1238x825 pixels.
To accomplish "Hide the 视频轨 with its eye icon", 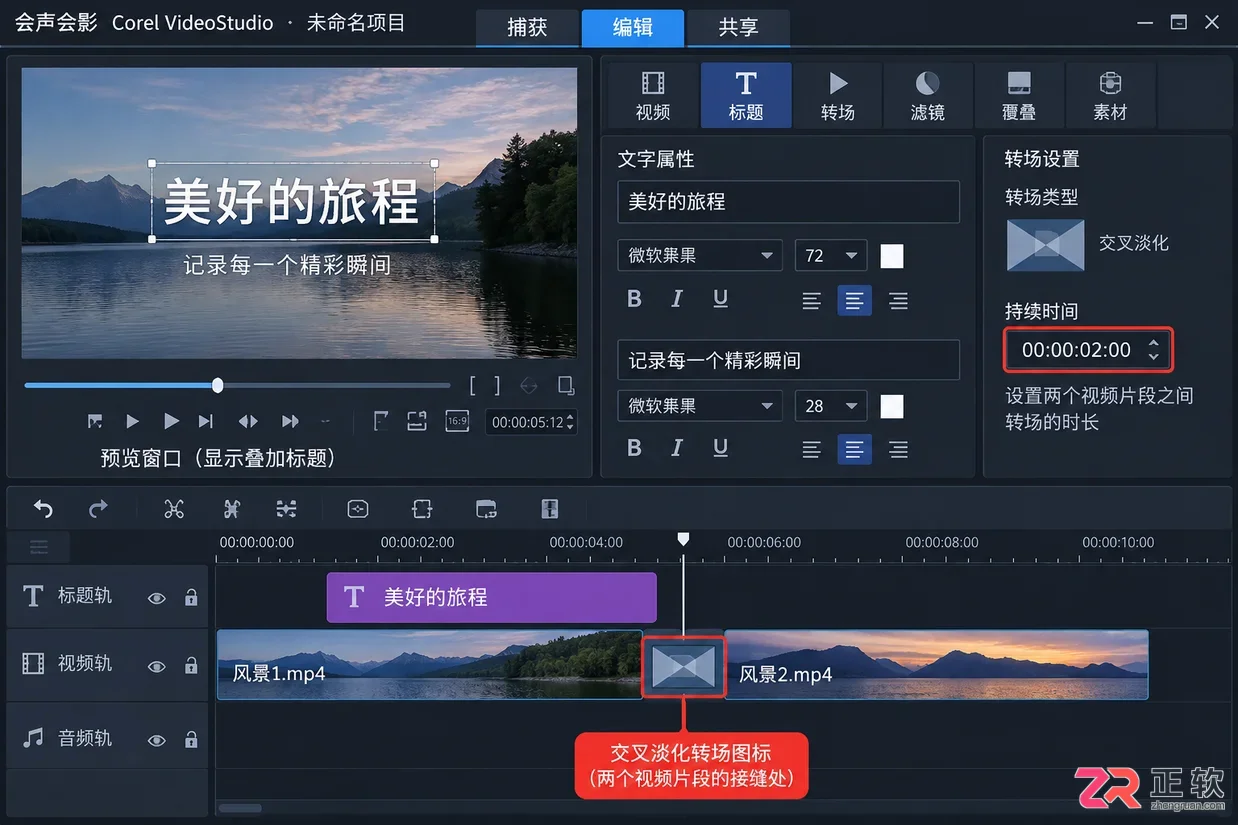I will coord(157,666).
